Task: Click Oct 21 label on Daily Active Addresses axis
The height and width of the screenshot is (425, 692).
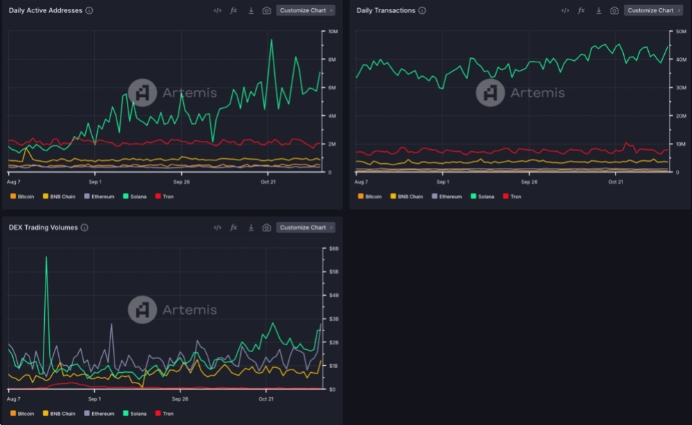Action: (268, 182)
